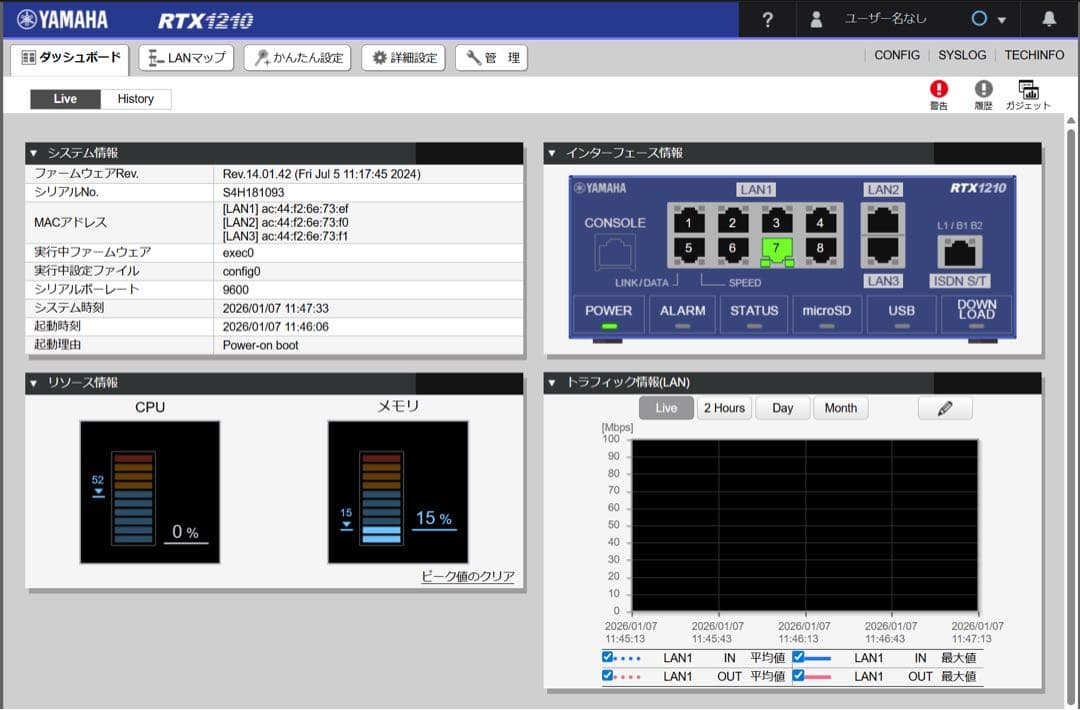Viewport: 1080px width, 710px height.
Task: Collapse the システム情報 panel
Action: tap(33, 153)
